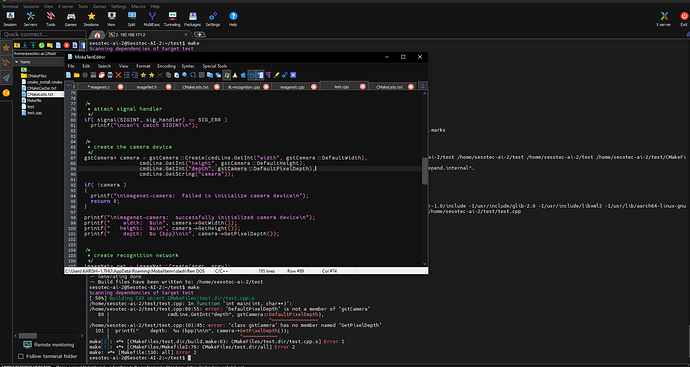
Task: Click the left tab scroll arrow in editor
Action: click(x=69, y=85)
